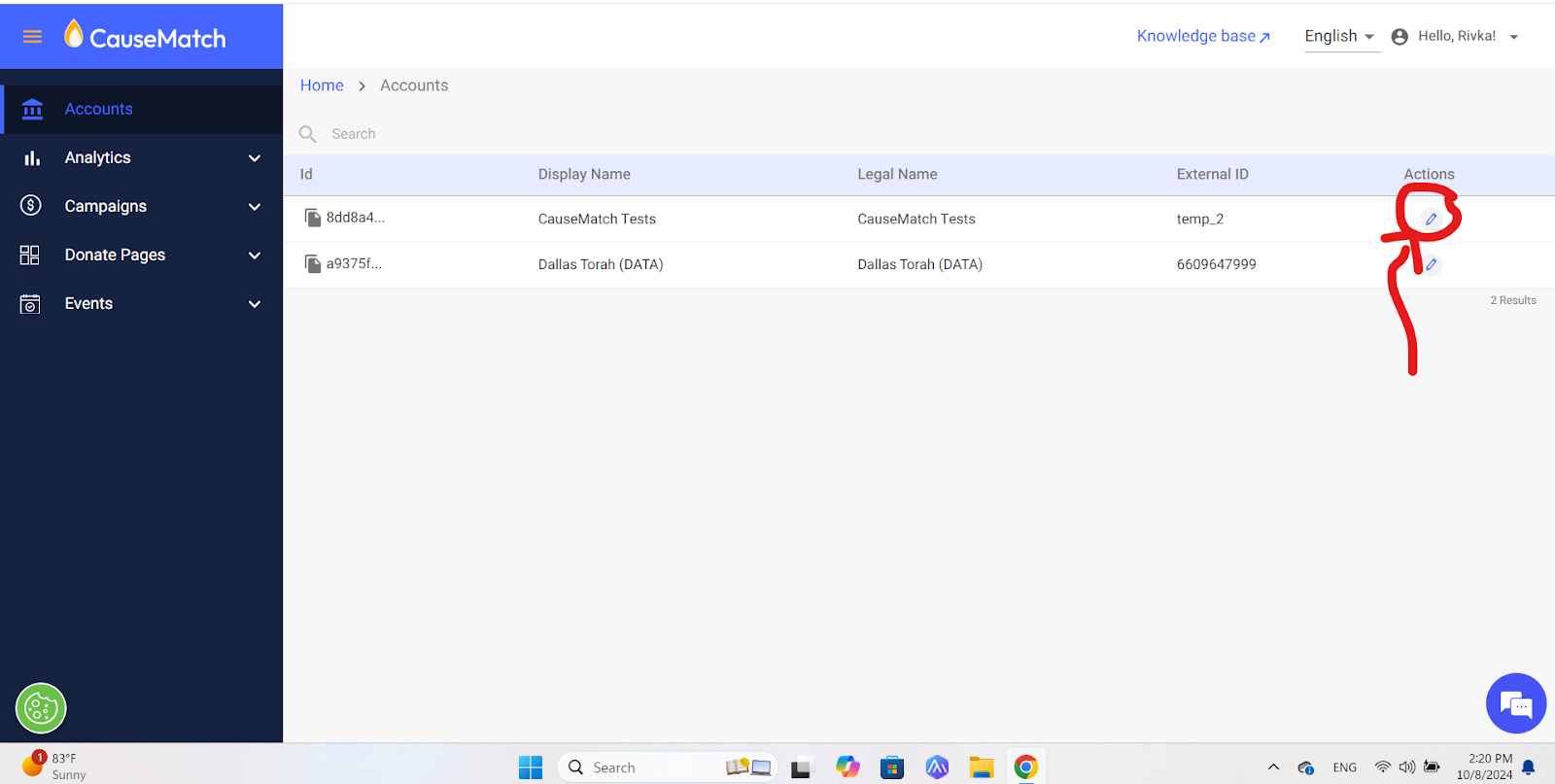Click the ID text 8dd8a4...
The image size is (1555, 784).
coord(356,218)
